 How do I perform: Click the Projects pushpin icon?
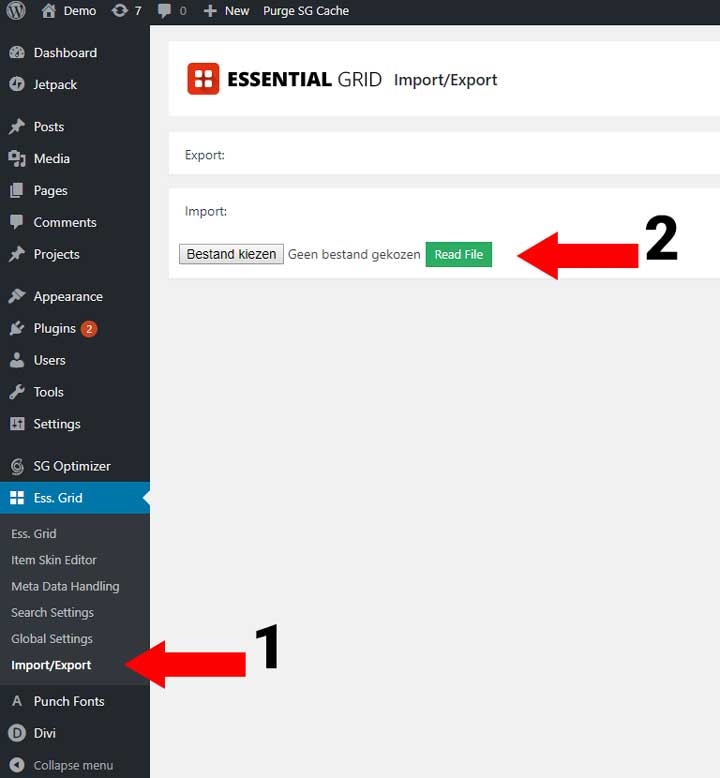(17, 254)
